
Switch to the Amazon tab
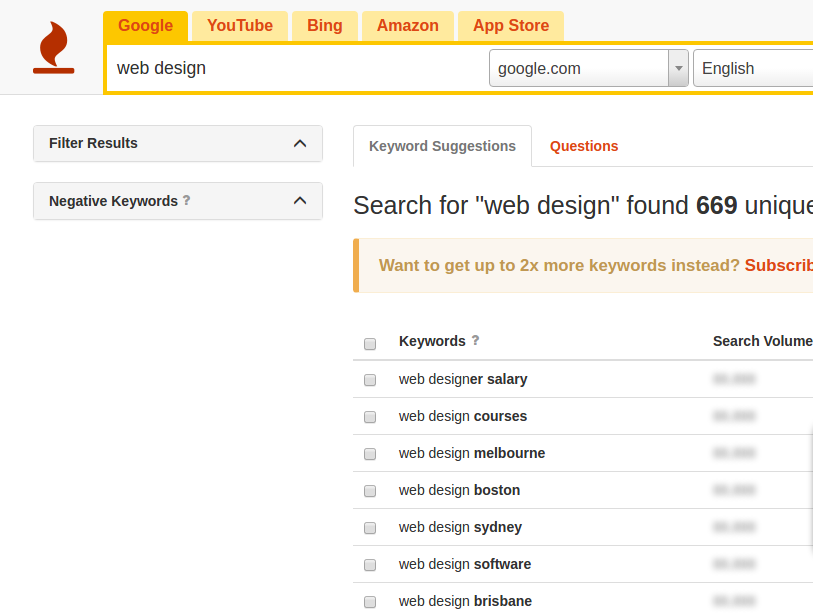[x=408, y=26]
